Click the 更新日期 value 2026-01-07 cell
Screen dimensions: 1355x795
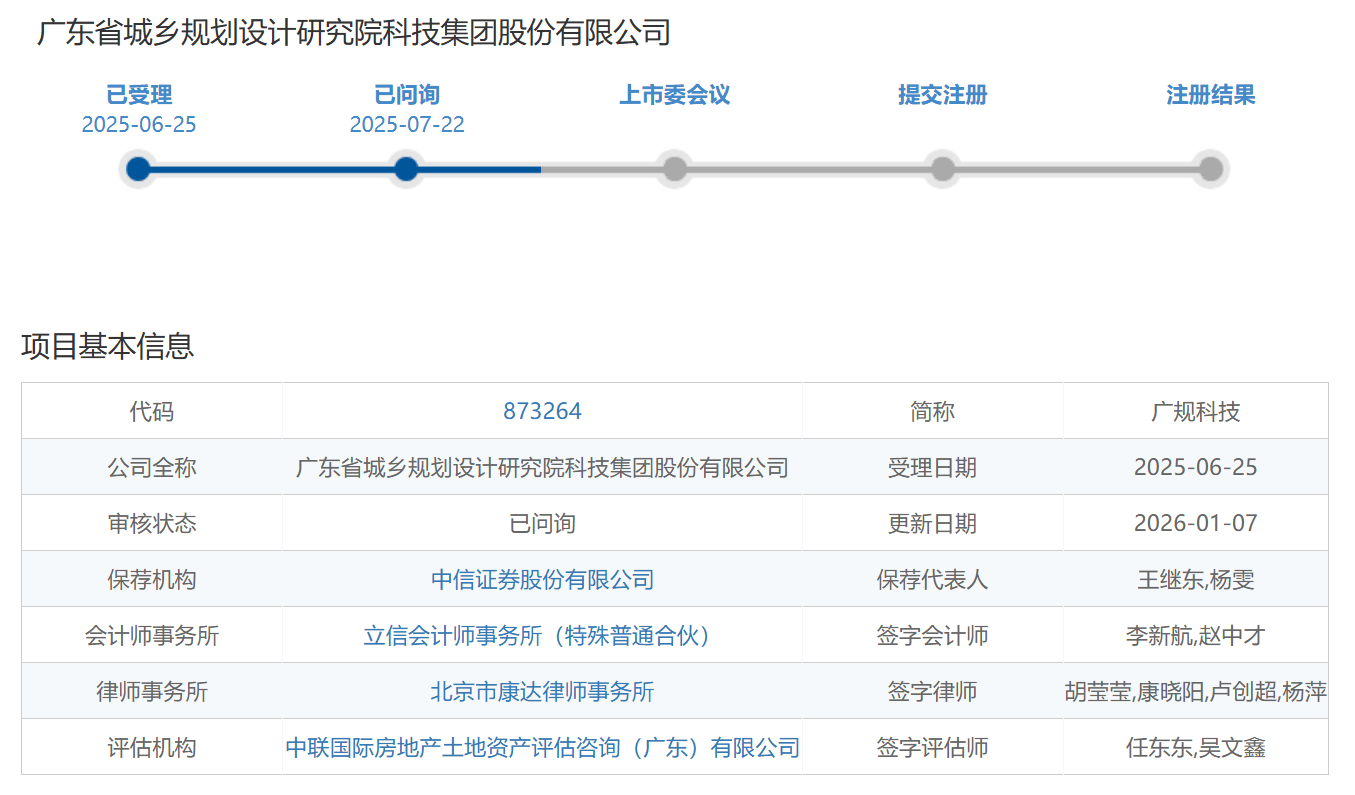pos(1195,523)
